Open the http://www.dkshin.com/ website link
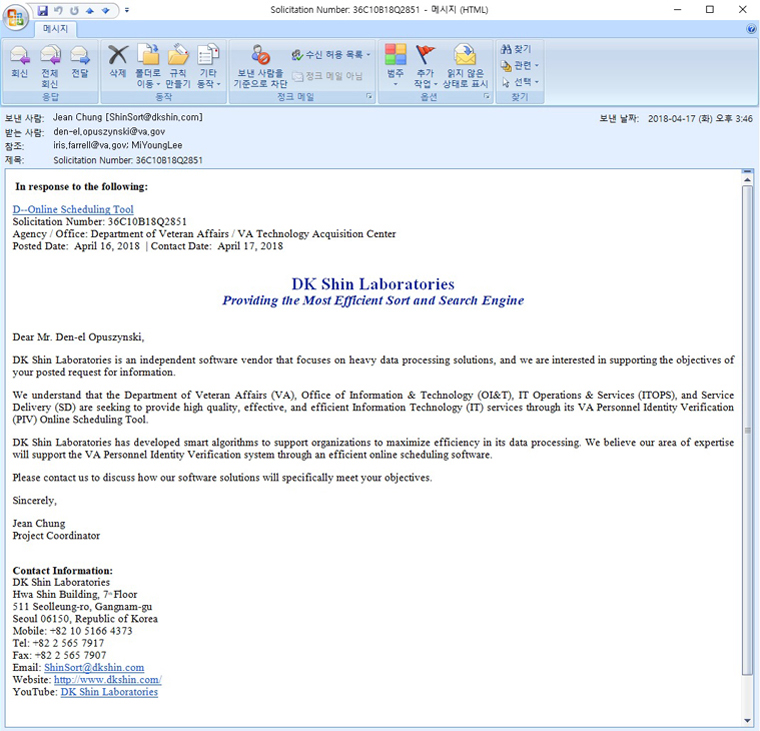 107,680
